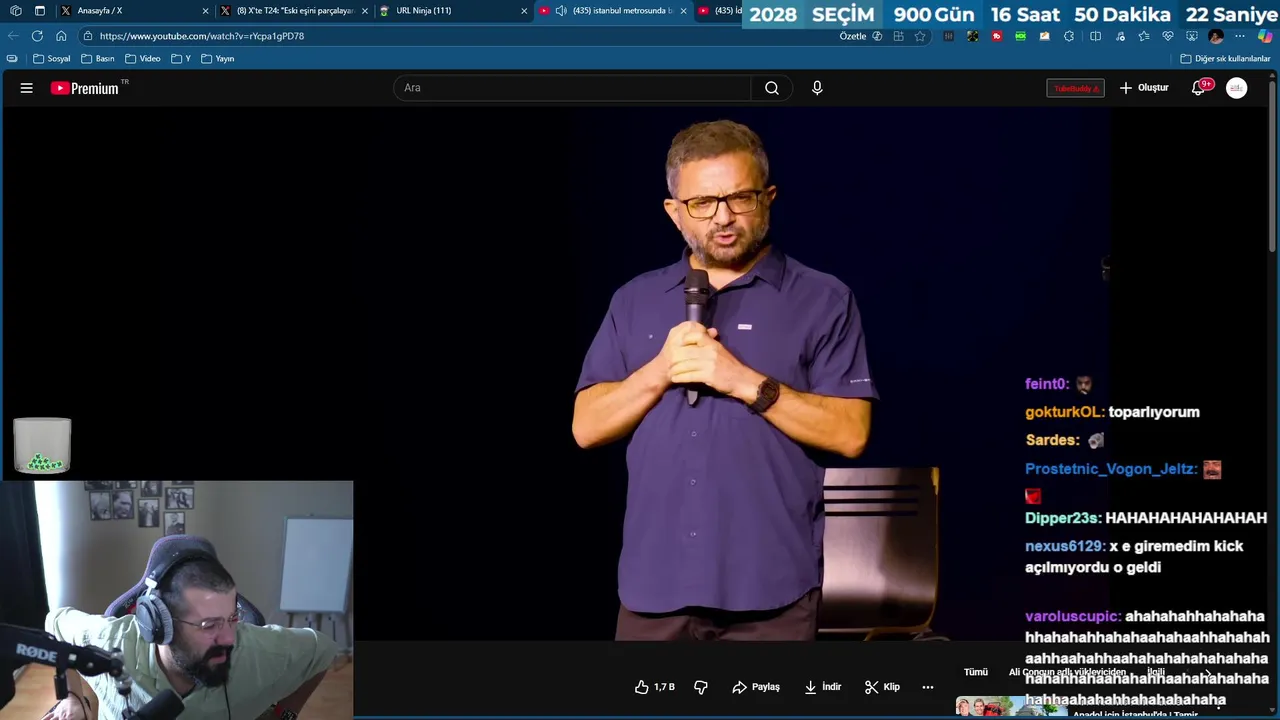Open browser essentials heart icon
1280x720 pixels.
[1168, 36]
